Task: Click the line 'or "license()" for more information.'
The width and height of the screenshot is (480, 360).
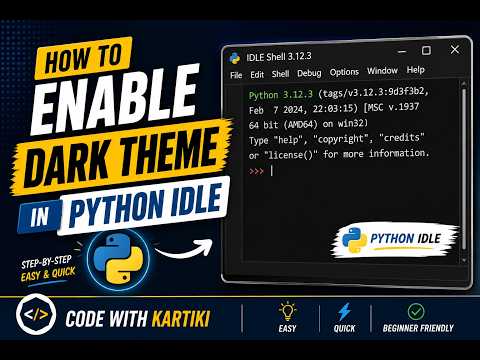Action: point(339,154)
